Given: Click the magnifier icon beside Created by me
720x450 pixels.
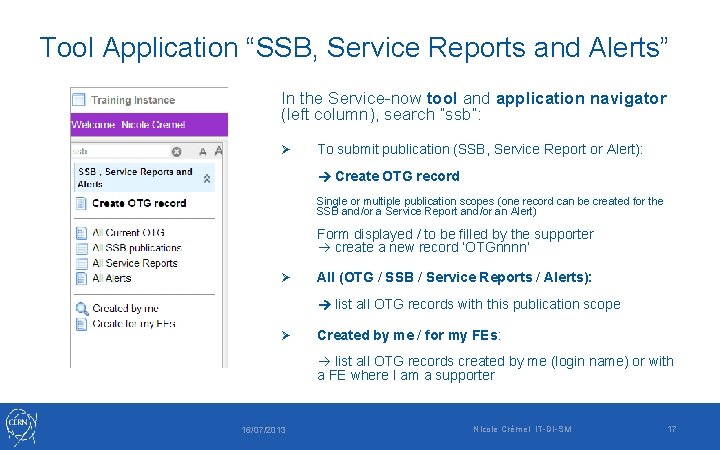Looking at the screenshot, I should (x=82, y=309).
